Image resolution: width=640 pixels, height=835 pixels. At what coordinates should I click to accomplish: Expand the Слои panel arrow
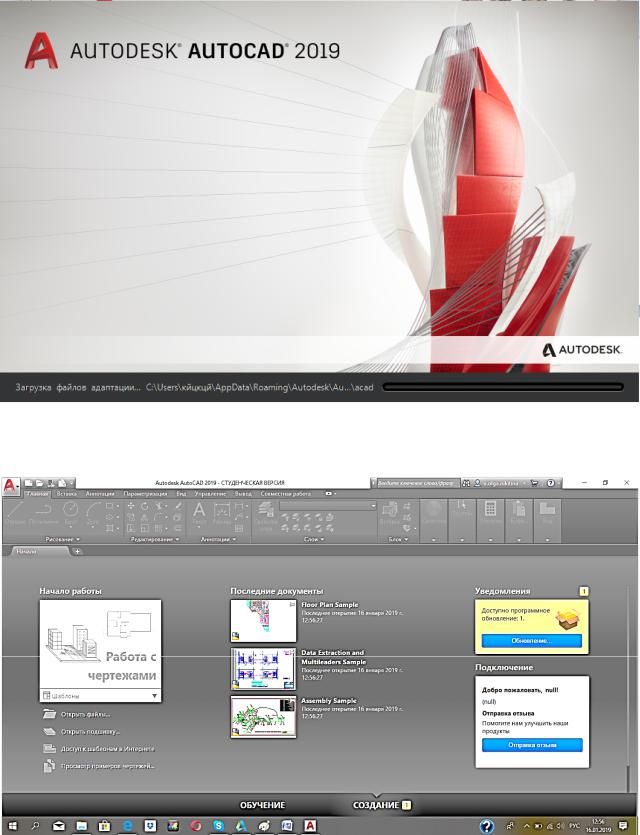(322, 539)
